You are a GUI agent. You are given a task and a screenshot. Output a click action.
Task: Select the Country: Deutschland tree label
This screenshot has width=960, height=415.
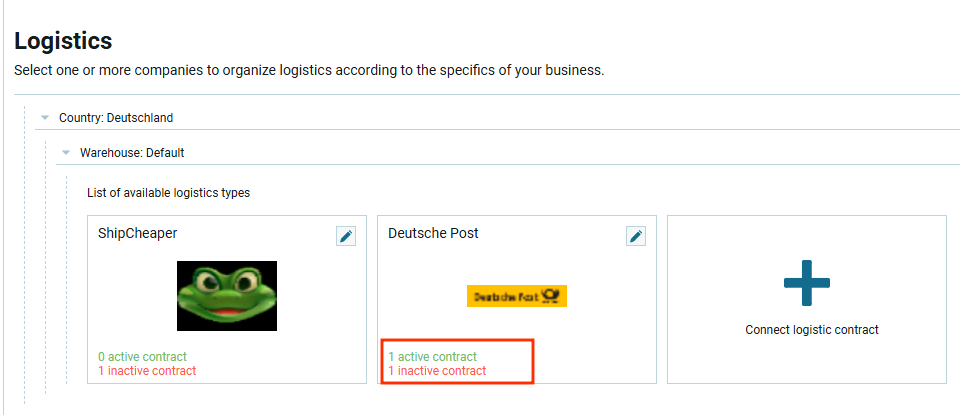[x=116, y=118]
